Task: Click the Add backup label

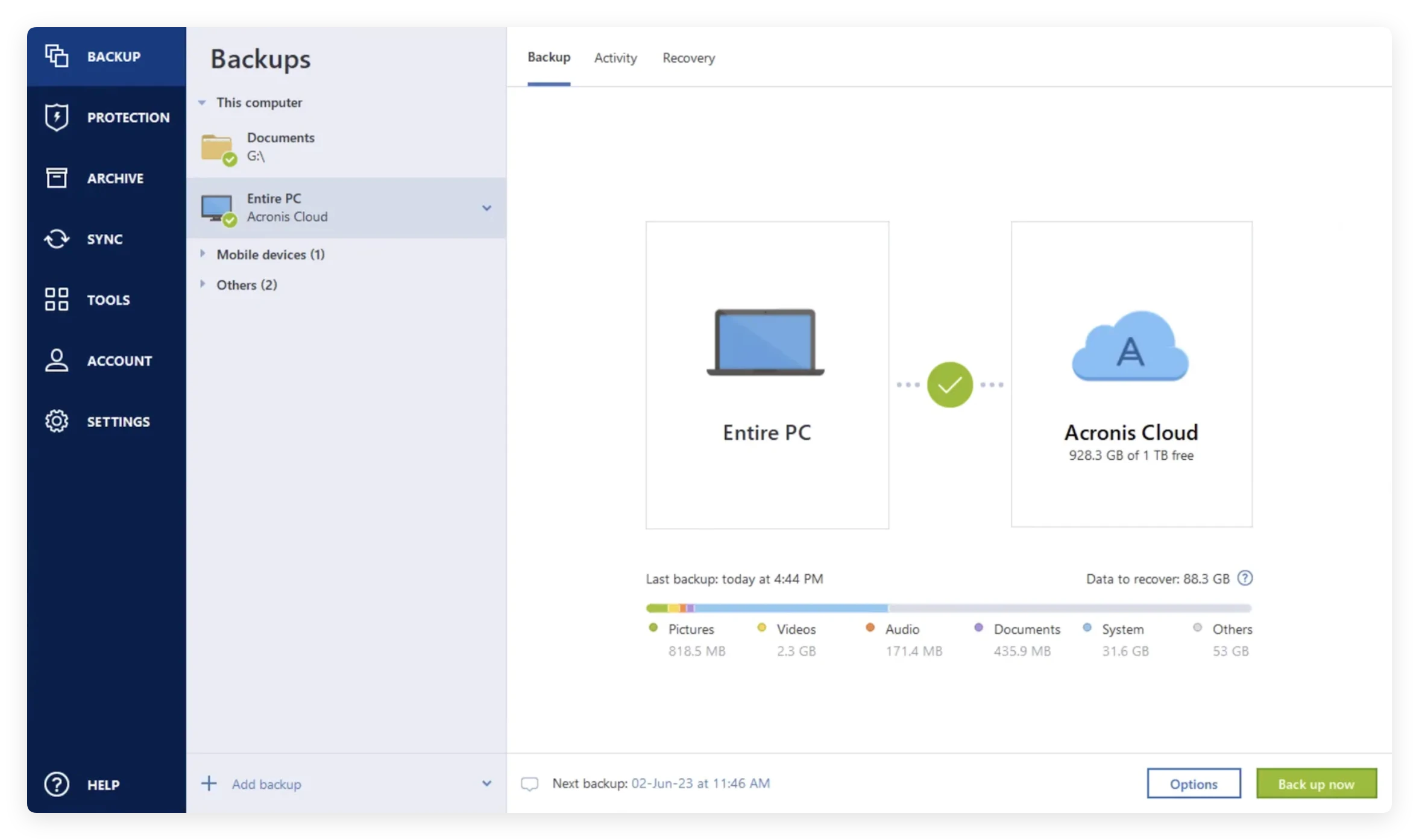Action: click(266, 784)
